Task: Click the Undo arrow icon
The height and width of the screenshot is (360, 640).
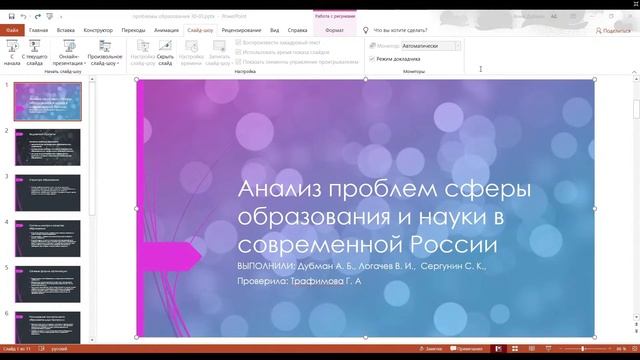Action: click(23, 16)
